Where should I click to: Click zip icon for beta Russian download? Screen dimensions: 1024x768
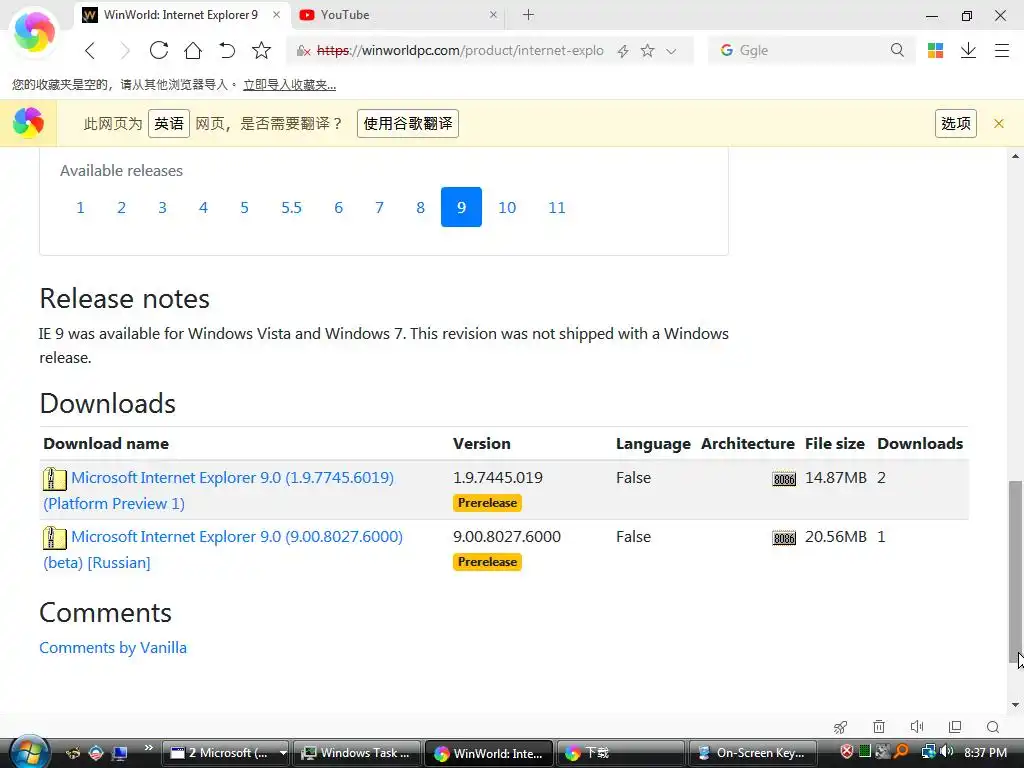click(55, 537)
